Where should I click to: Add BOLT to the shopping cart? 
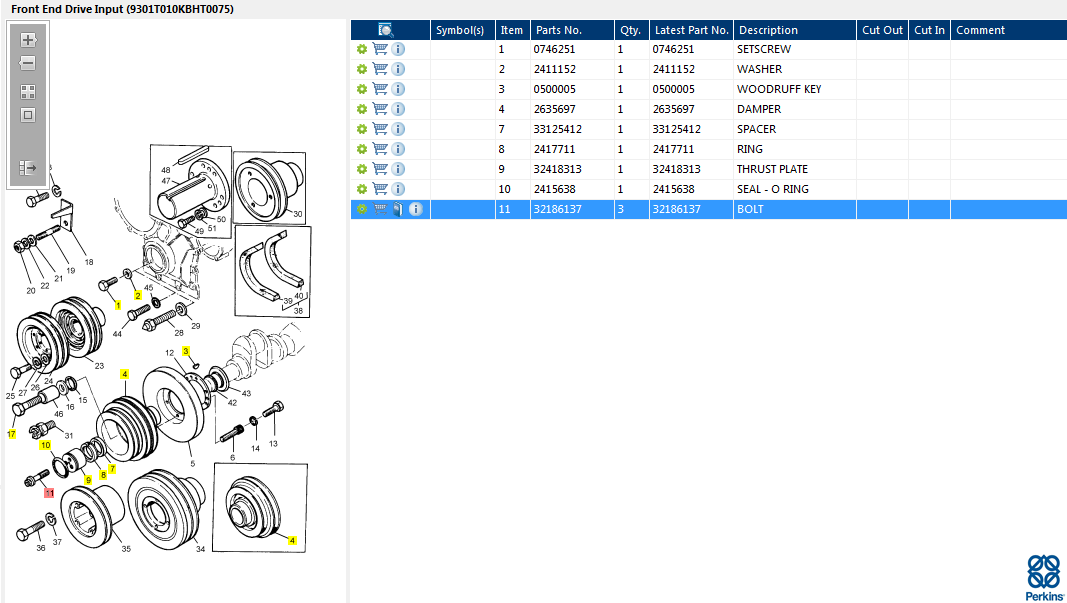[380, 209]
